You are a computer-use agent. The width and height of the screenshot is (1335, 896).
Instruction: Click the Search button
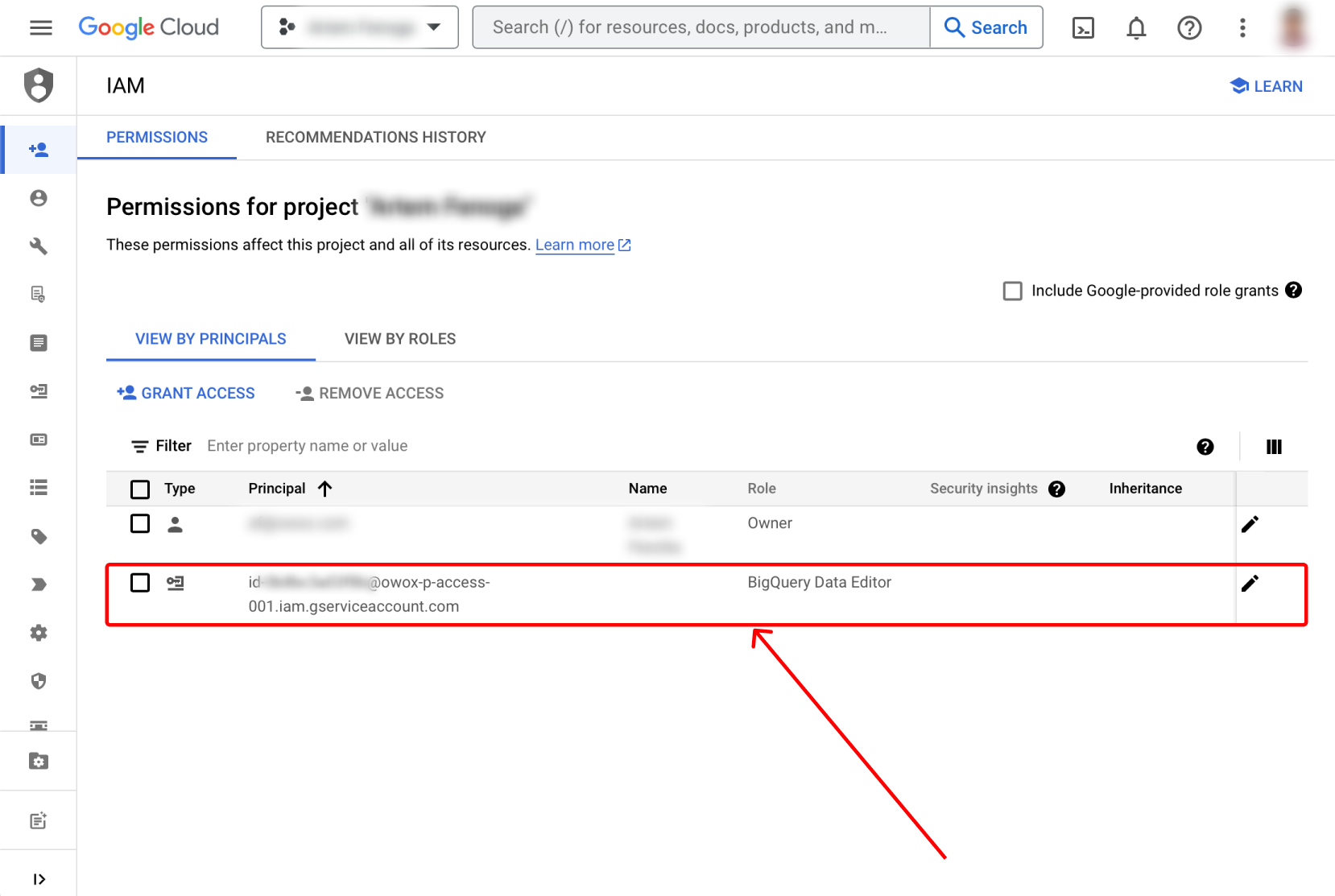click(986, 27)
